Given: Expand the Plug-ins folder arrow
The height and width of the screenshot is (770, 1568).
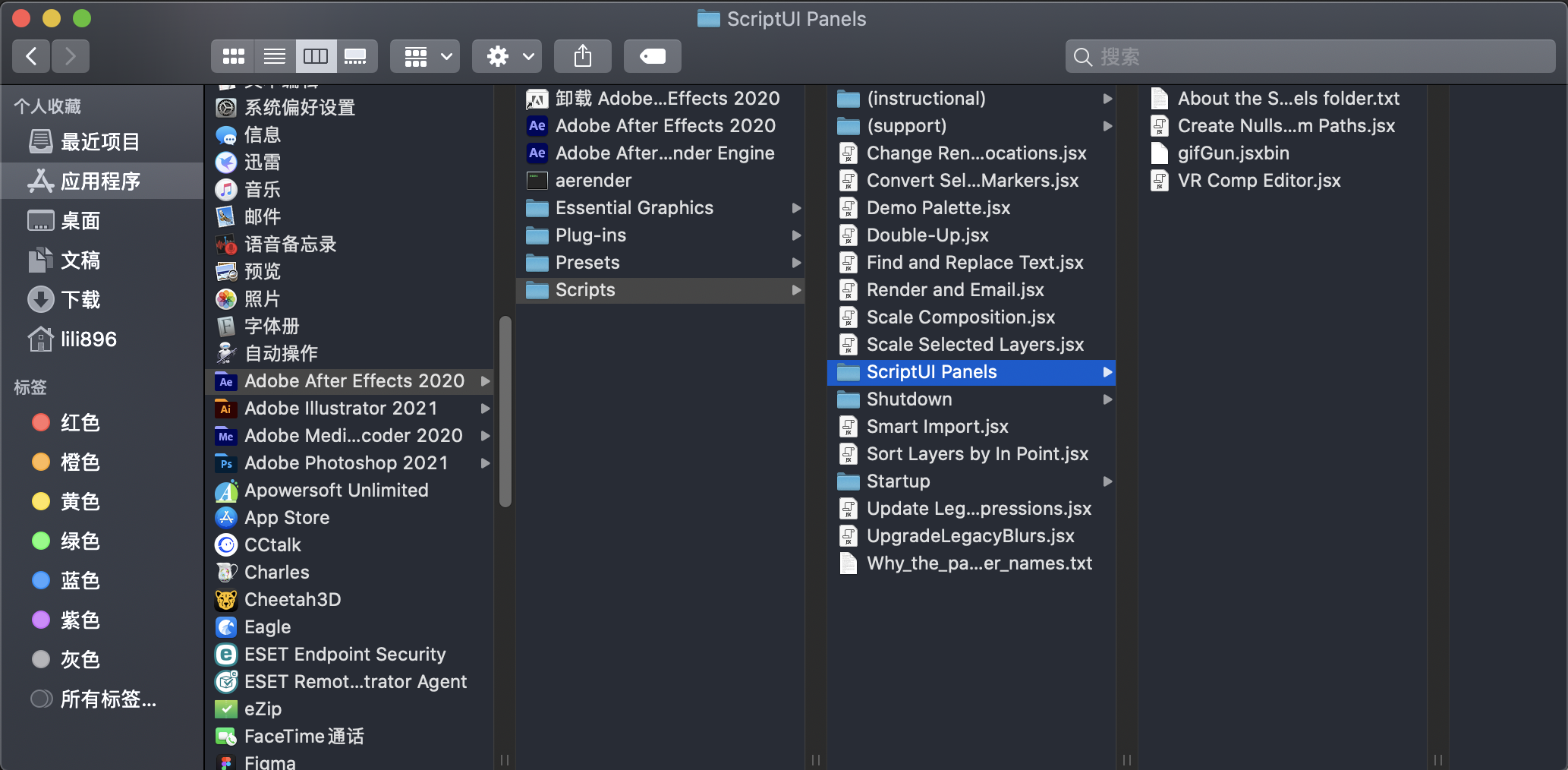Looking at the screenshot, I should [796, 235].
